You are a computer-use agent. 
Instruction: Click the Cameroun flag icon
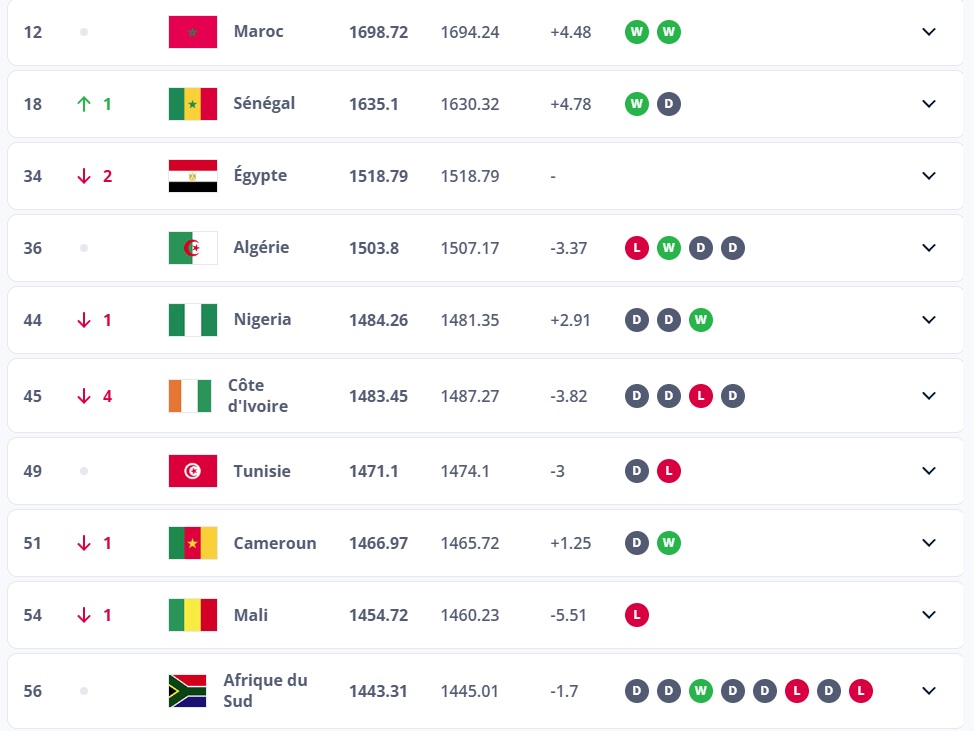(193, 543)
